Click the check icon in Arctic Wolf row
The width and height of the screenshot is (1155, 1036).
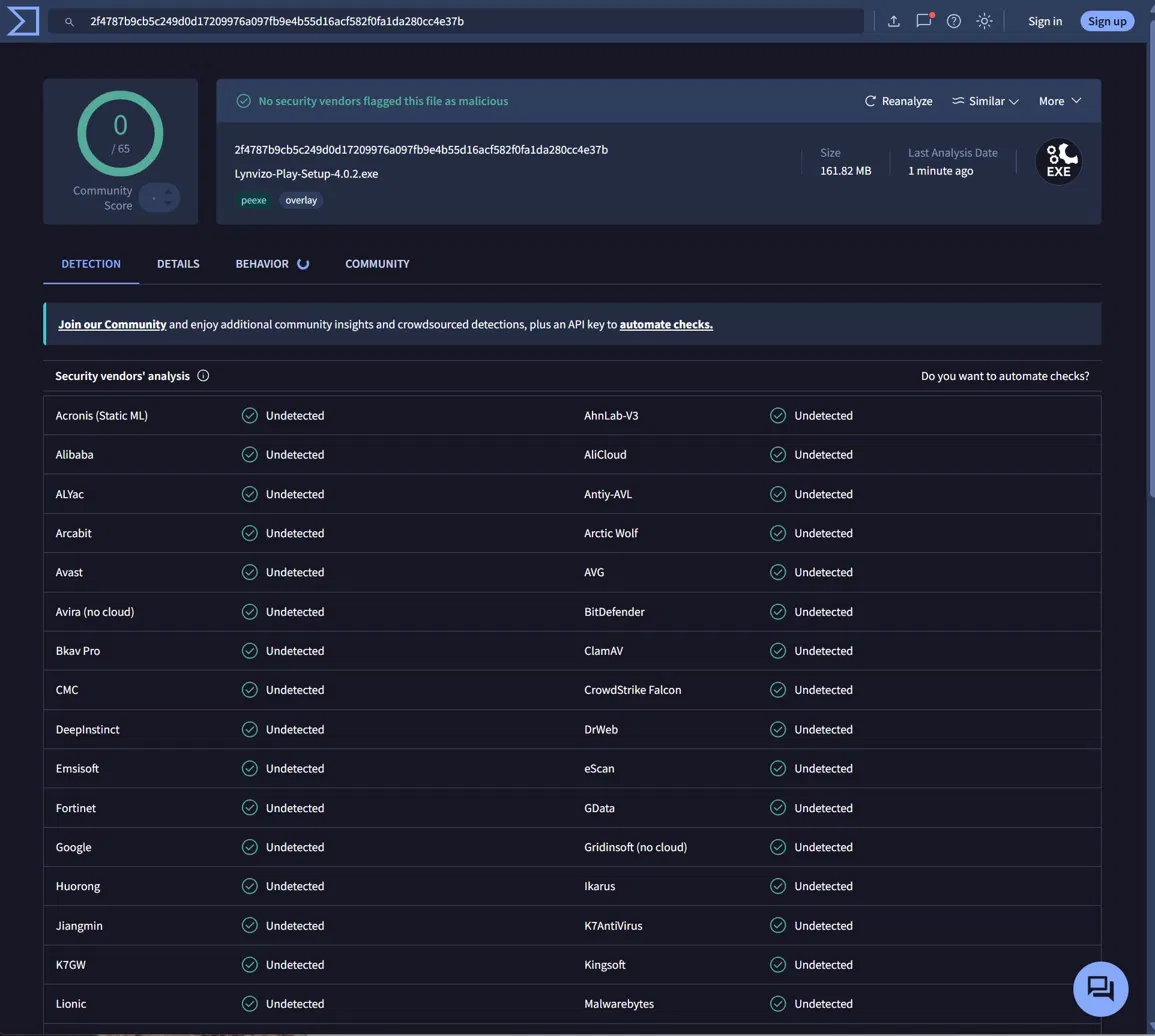(x=778, y=533)
